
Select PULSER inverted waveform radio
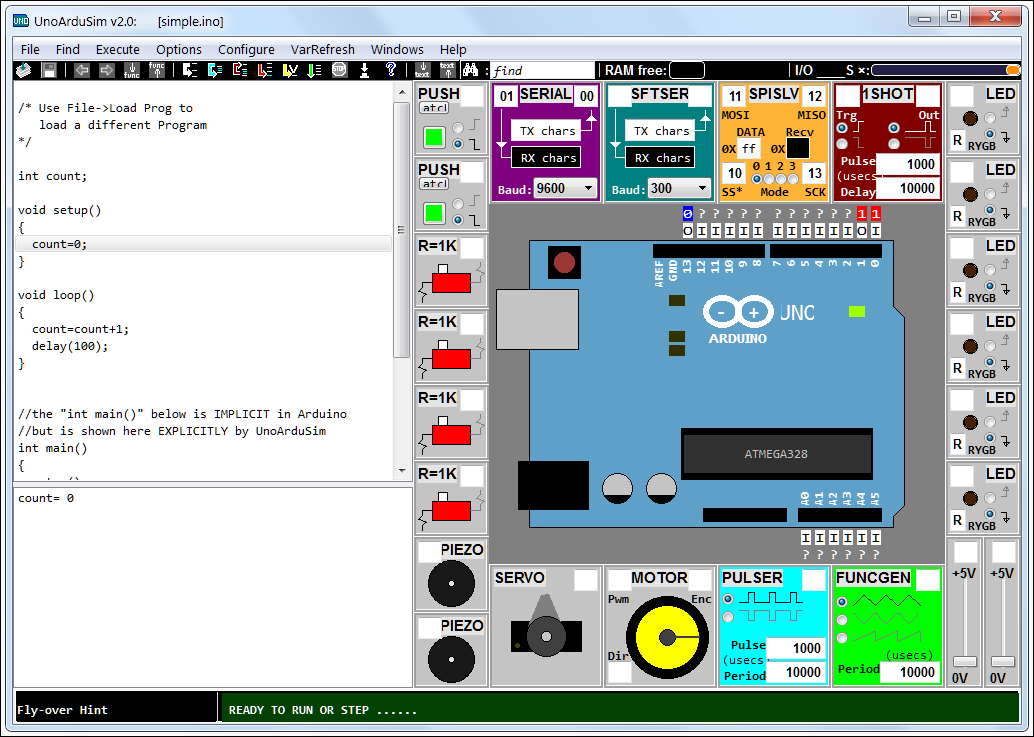tap(728, 616)
